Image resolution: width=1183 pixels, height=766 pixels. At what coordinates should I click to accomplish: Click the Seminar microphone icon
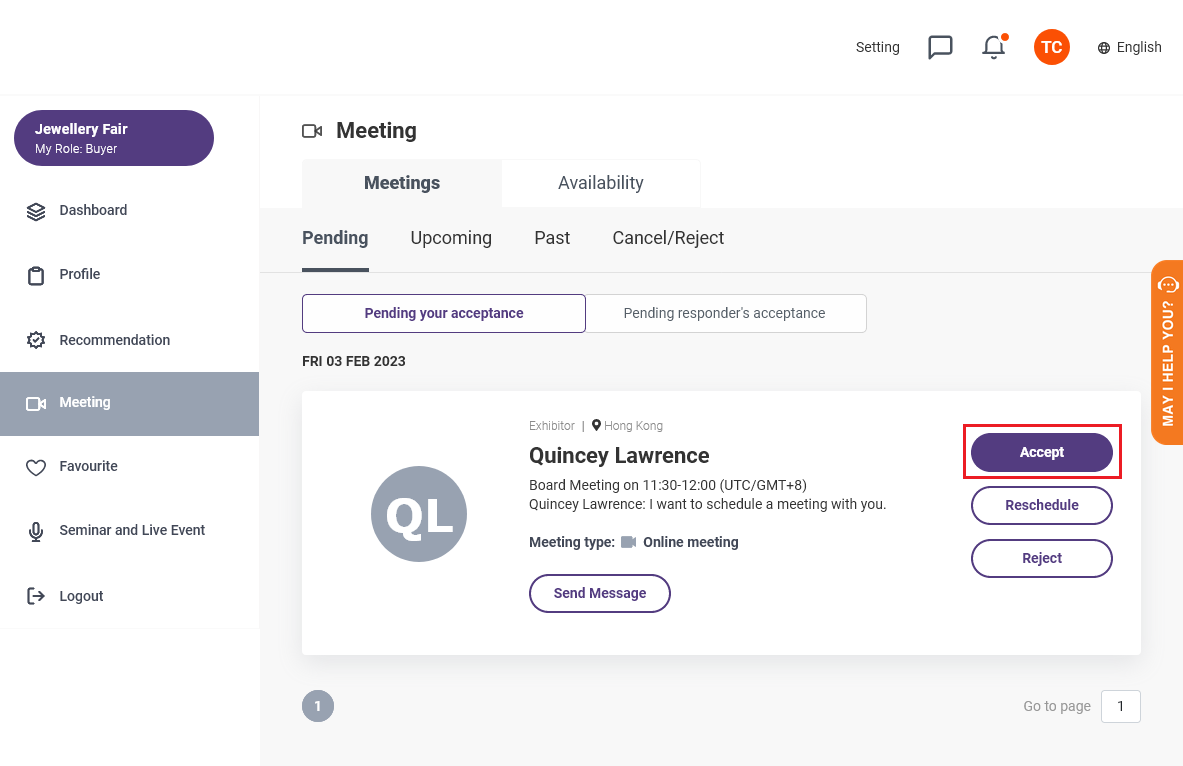(35, 532)
